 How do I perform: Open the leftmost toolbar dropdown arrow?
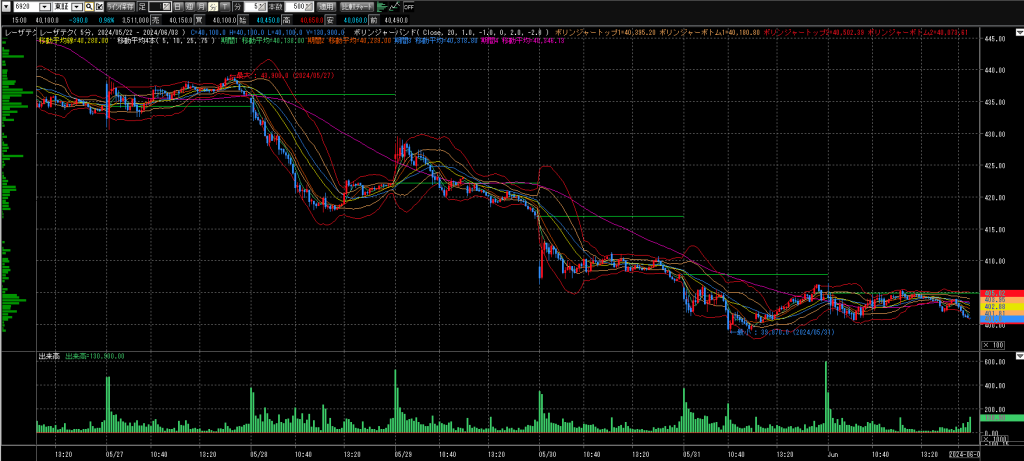click(4, 6)
